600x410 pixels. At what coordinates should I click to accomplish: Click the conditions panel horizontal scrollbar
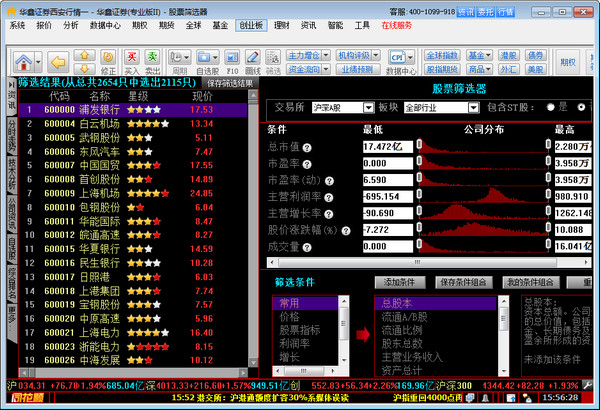(x=428, y=262)
